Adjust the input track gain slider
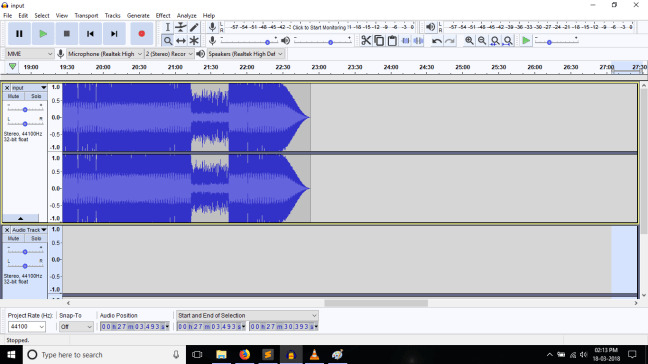 click(x=25, y=109)
